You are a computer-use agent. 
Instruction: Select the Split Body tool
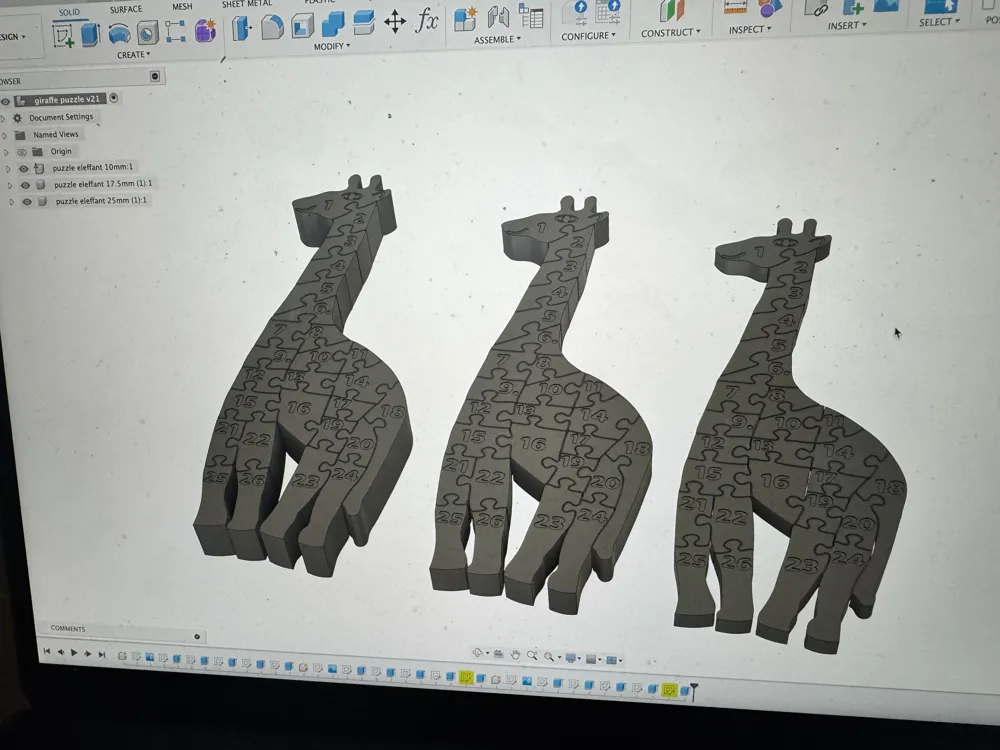(x=364, y=23)
